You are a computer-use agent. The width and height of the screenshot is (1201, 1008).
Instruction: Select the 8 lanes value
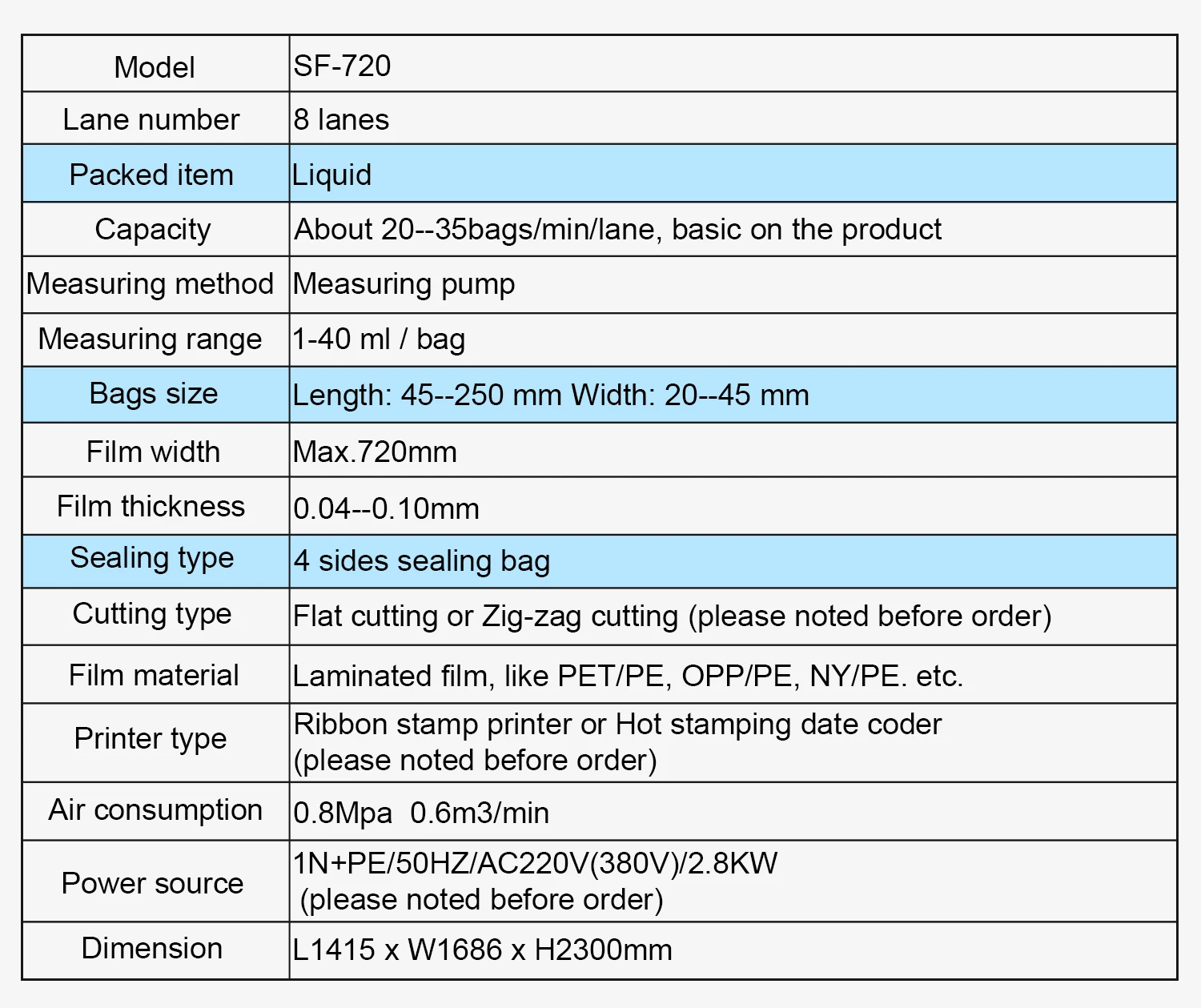341,119
